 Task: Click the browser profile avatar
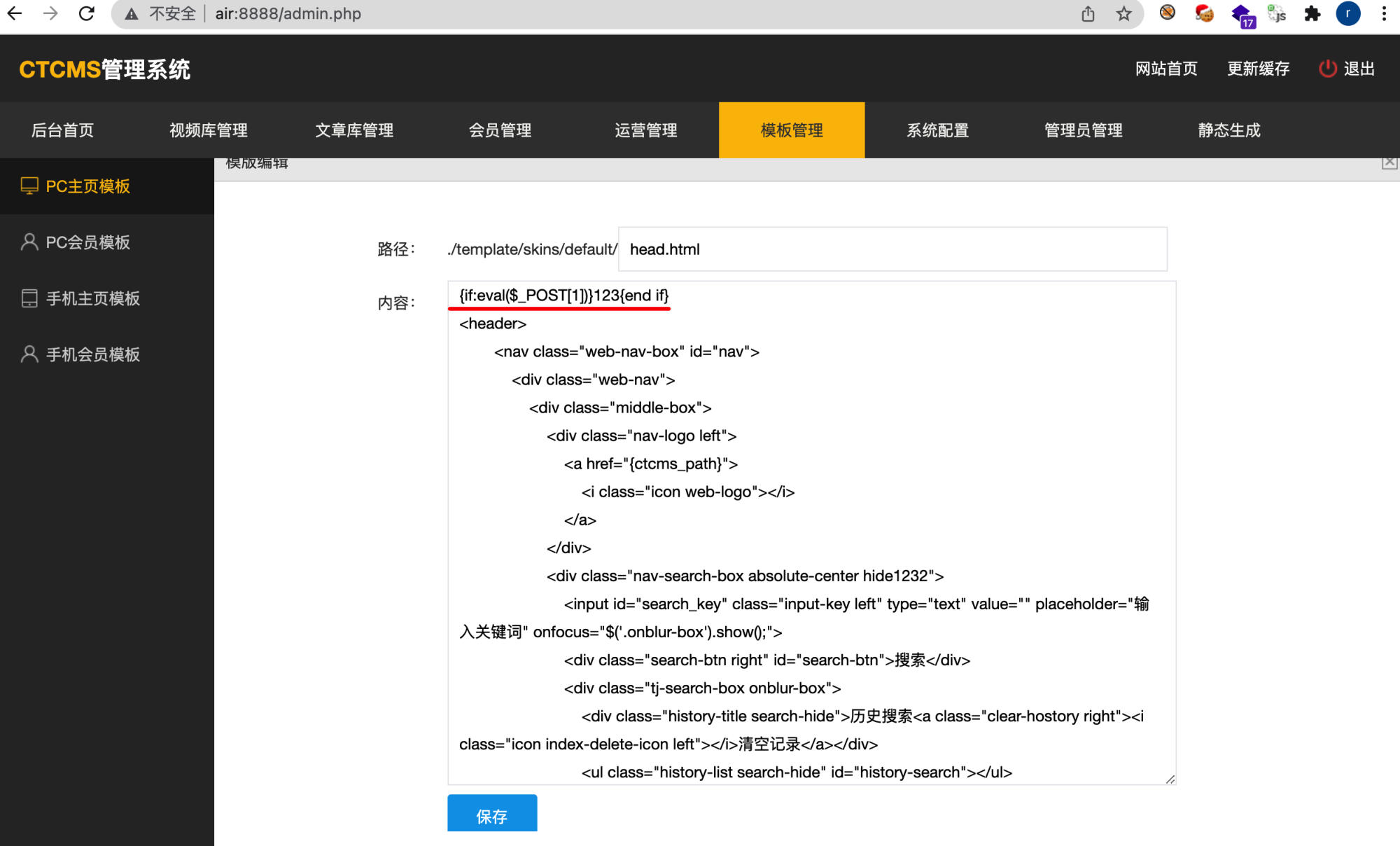(x=1348, y=14)
